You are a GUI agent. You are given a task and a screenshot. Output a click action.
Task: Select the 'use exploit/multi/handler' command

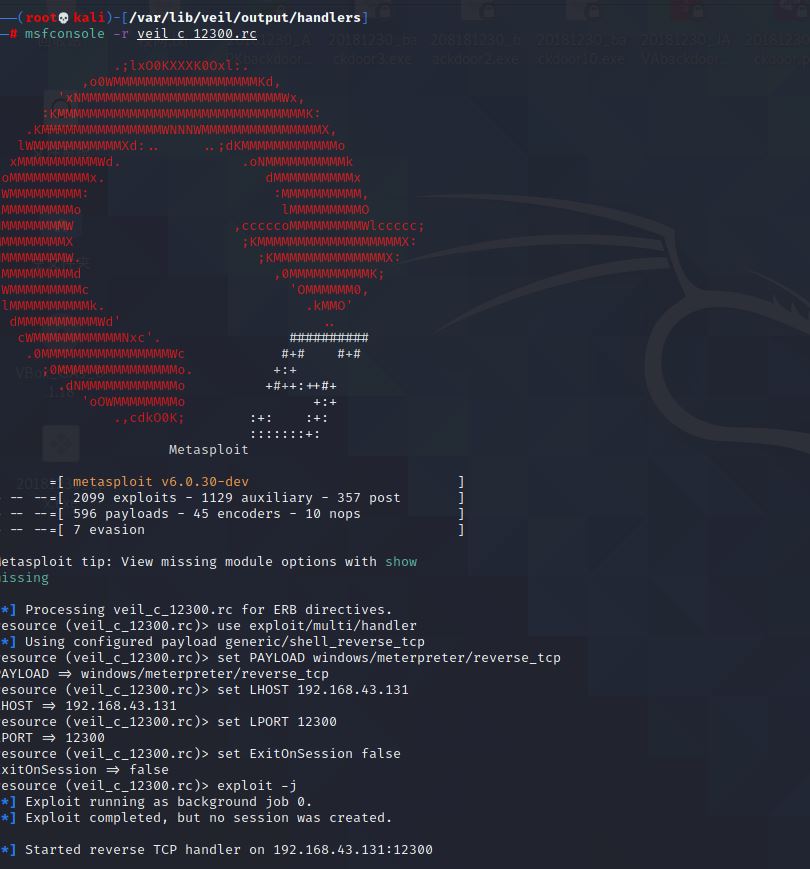pos(317,626)
